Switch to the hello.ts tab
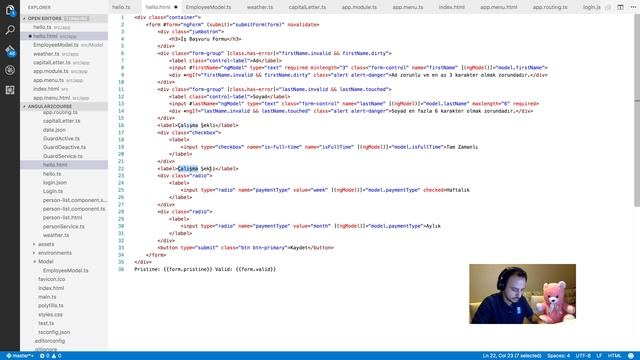The height and width of the screenshot is (360, 640). [x=121, y=7]
